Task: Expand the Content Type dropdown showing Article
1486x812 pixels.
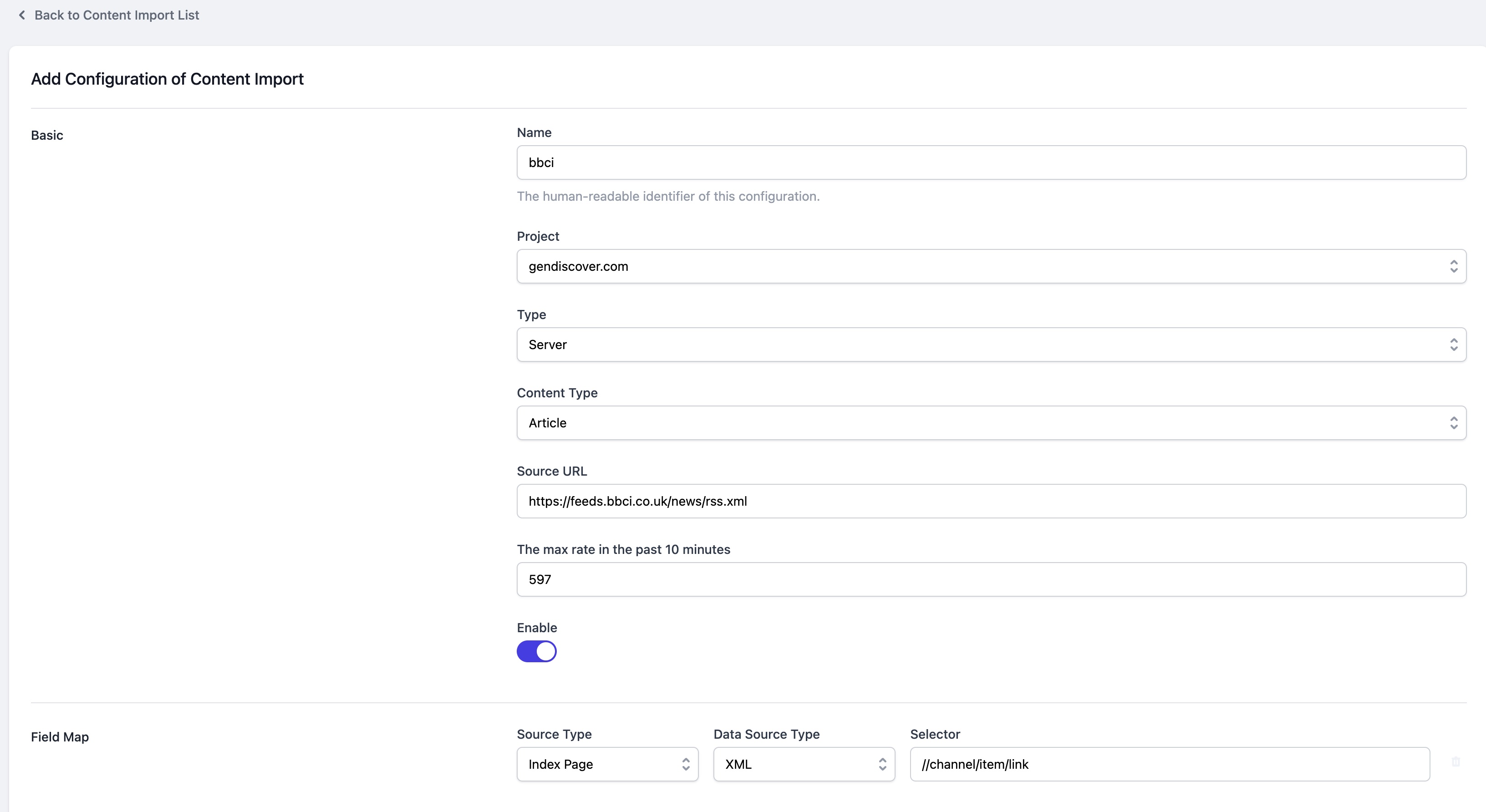Action: pos(981,423)
